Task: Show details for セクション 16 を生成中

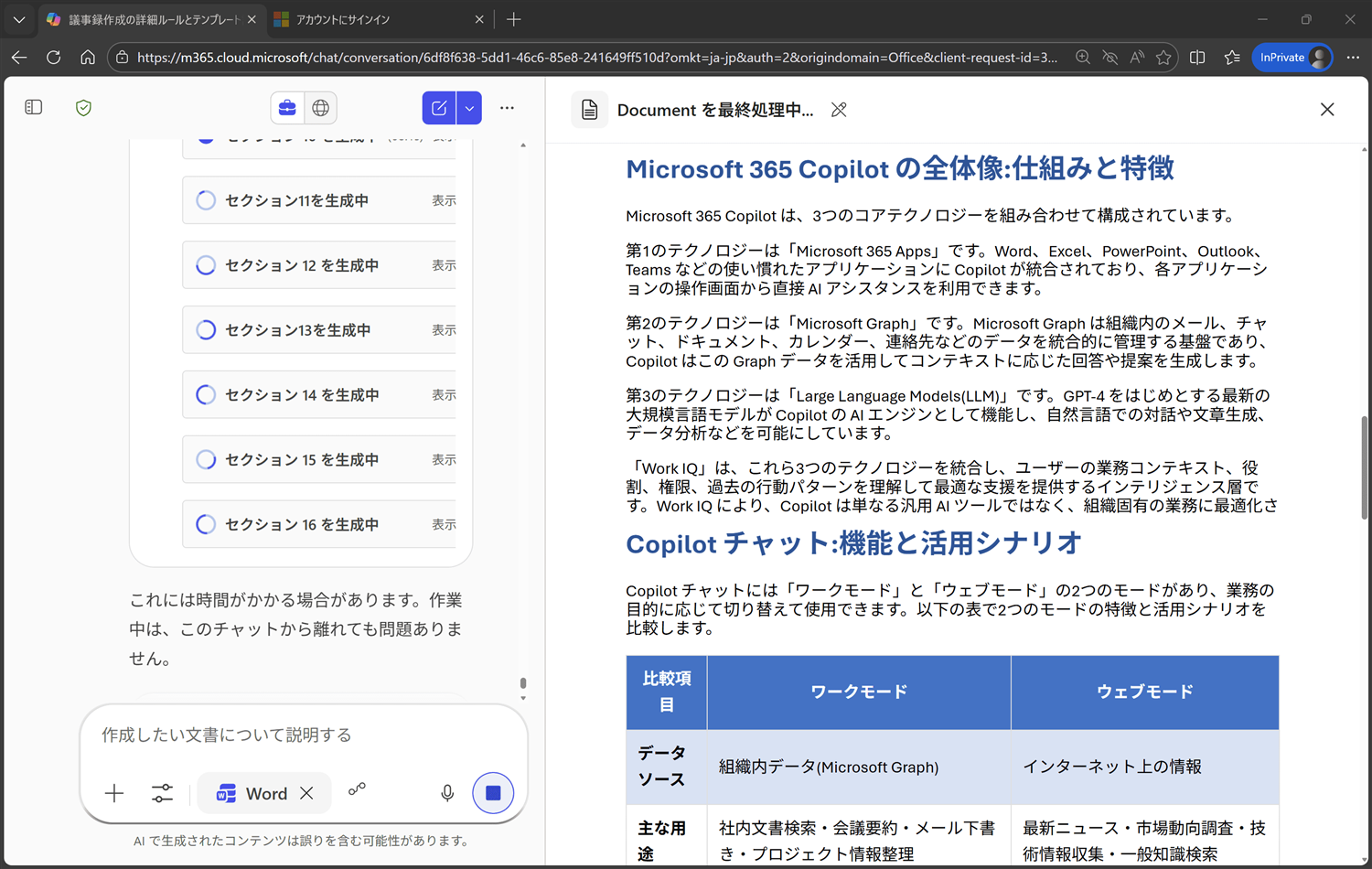Action: point(444,524)
